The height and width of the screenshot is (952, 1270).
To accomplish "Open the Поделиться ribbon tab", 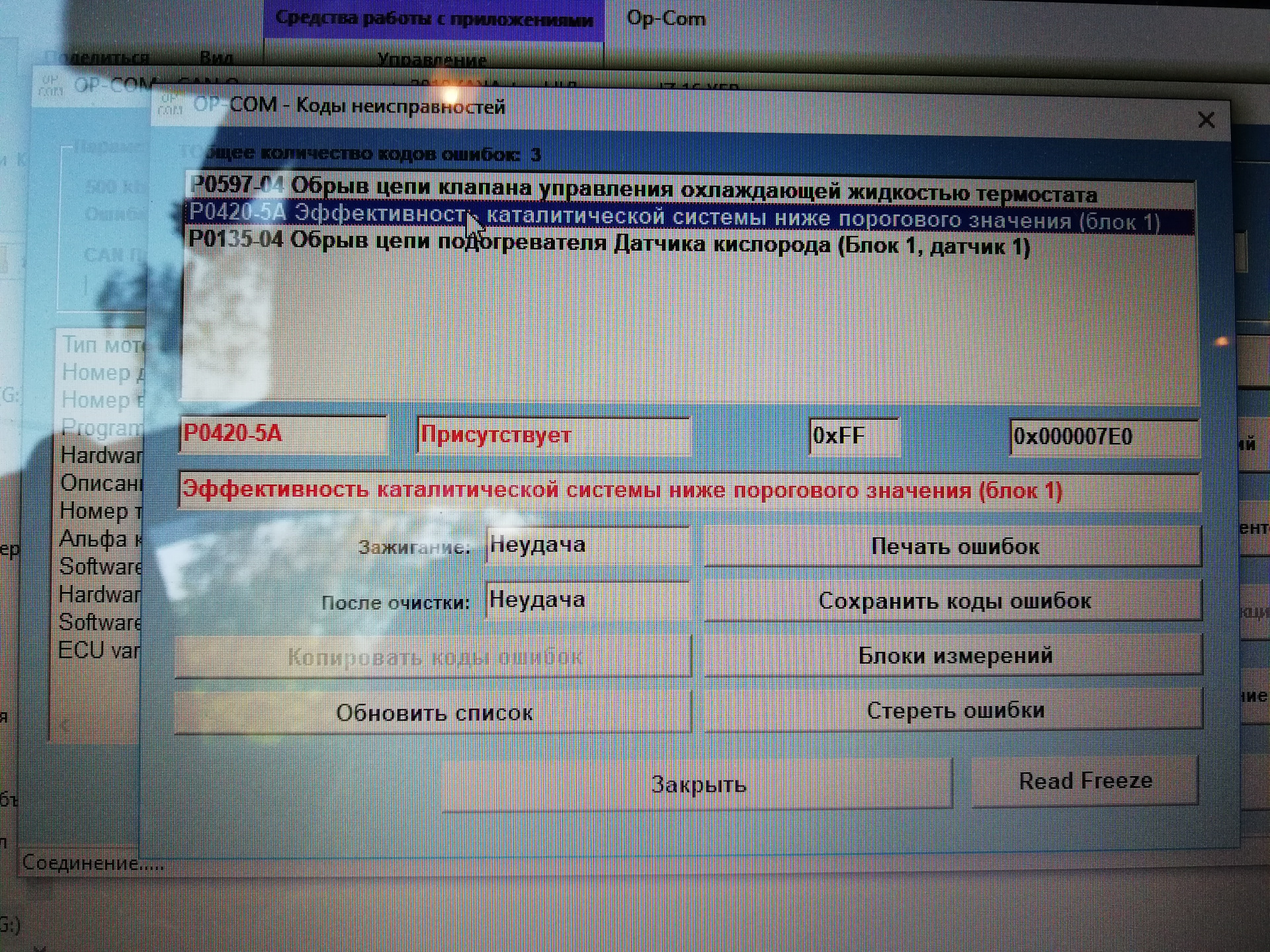I will (x=97, y=58).
